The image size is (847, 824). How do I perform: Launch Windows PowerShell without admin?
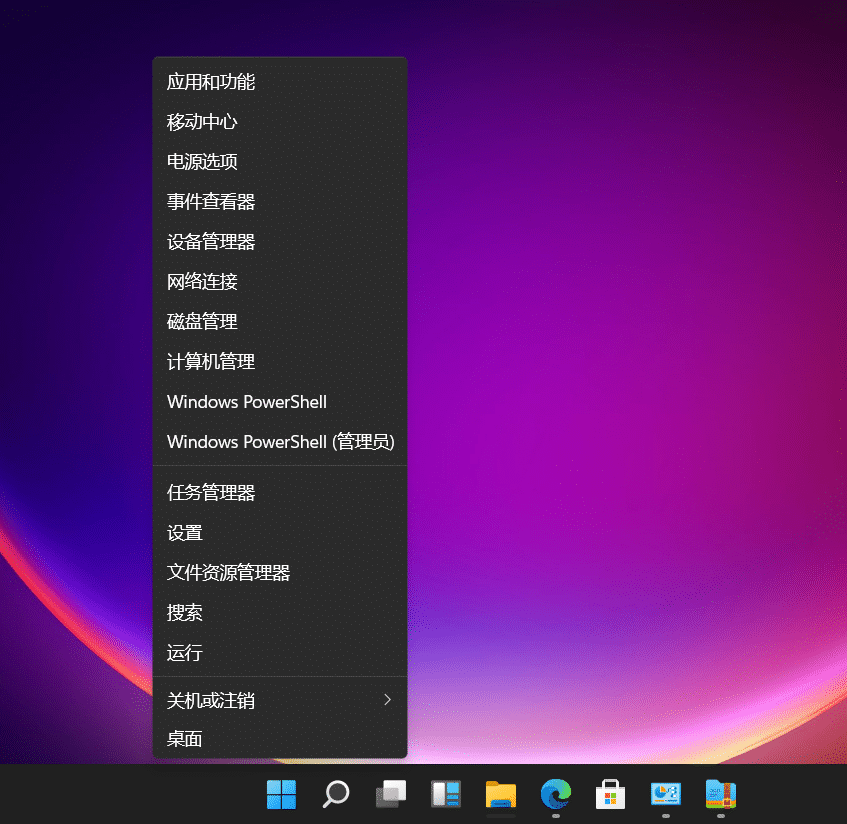(x=280, y=402)
